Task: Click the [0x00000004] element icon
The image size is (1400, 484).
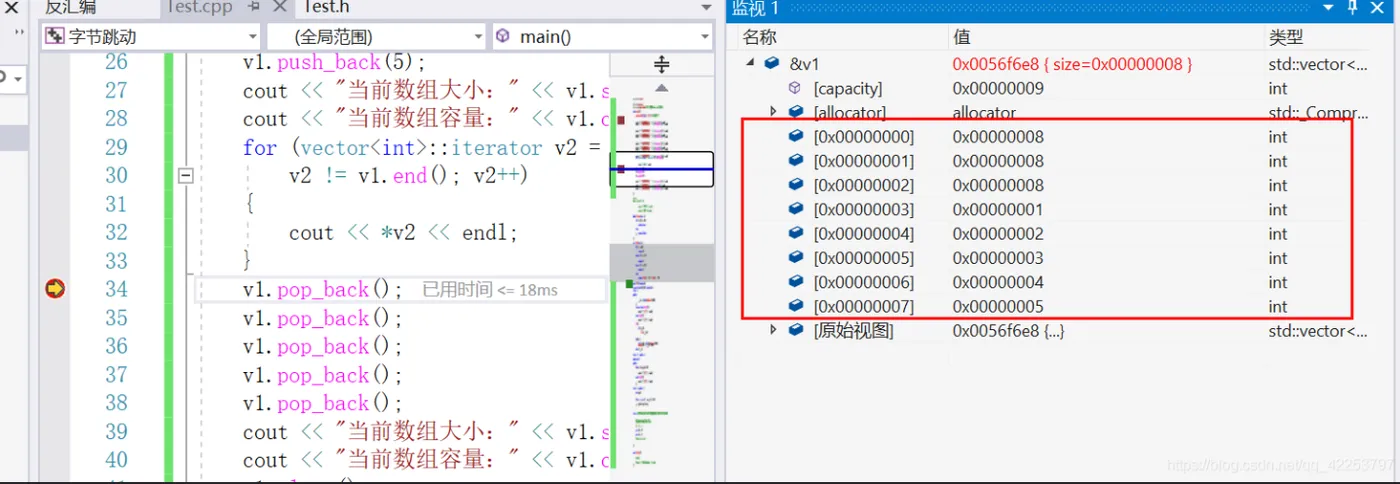Action: tap(796, 234)
